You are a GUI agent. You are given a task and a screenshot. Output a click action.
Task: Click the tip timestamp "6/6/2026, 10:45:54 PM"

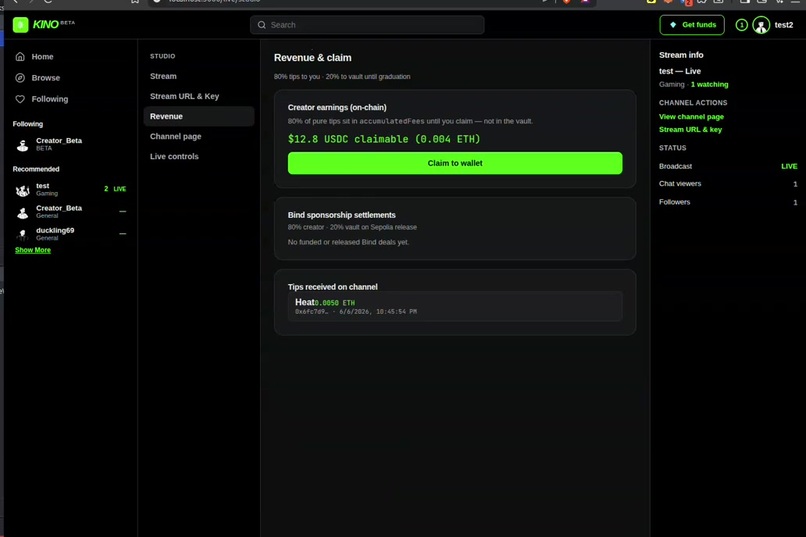[378, 311]
